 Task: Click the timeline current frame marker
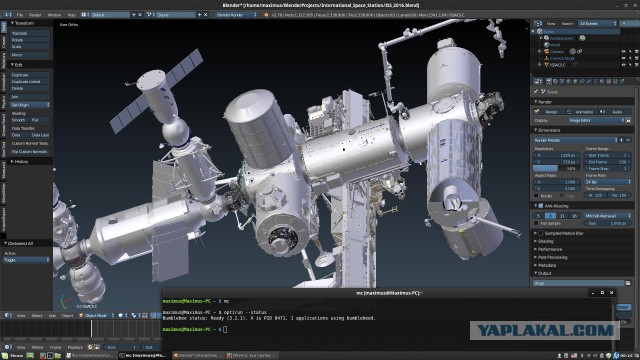coord(91,329)
